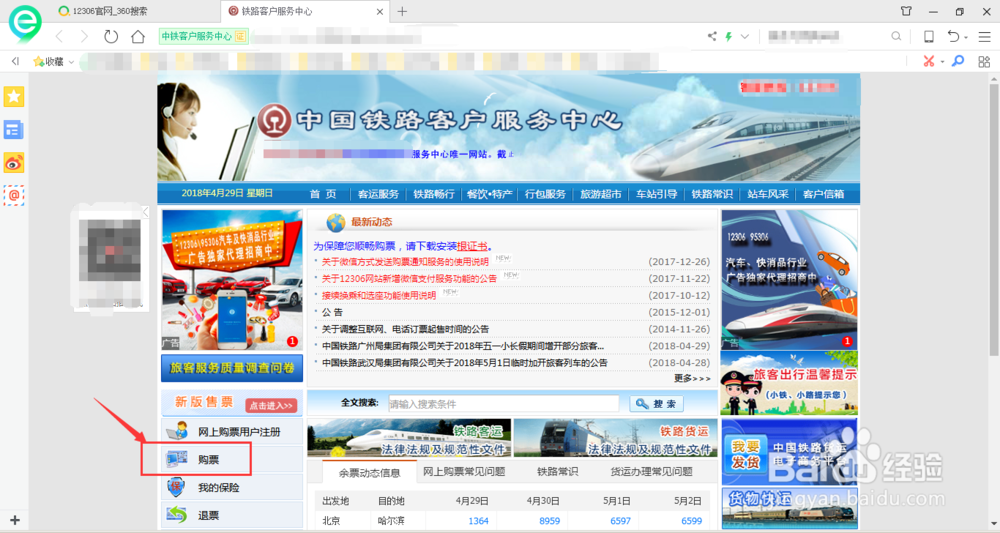Open 关于12306网站新增微信支付服务功能的公告
1000x533 pixels.
click(409, 279)
